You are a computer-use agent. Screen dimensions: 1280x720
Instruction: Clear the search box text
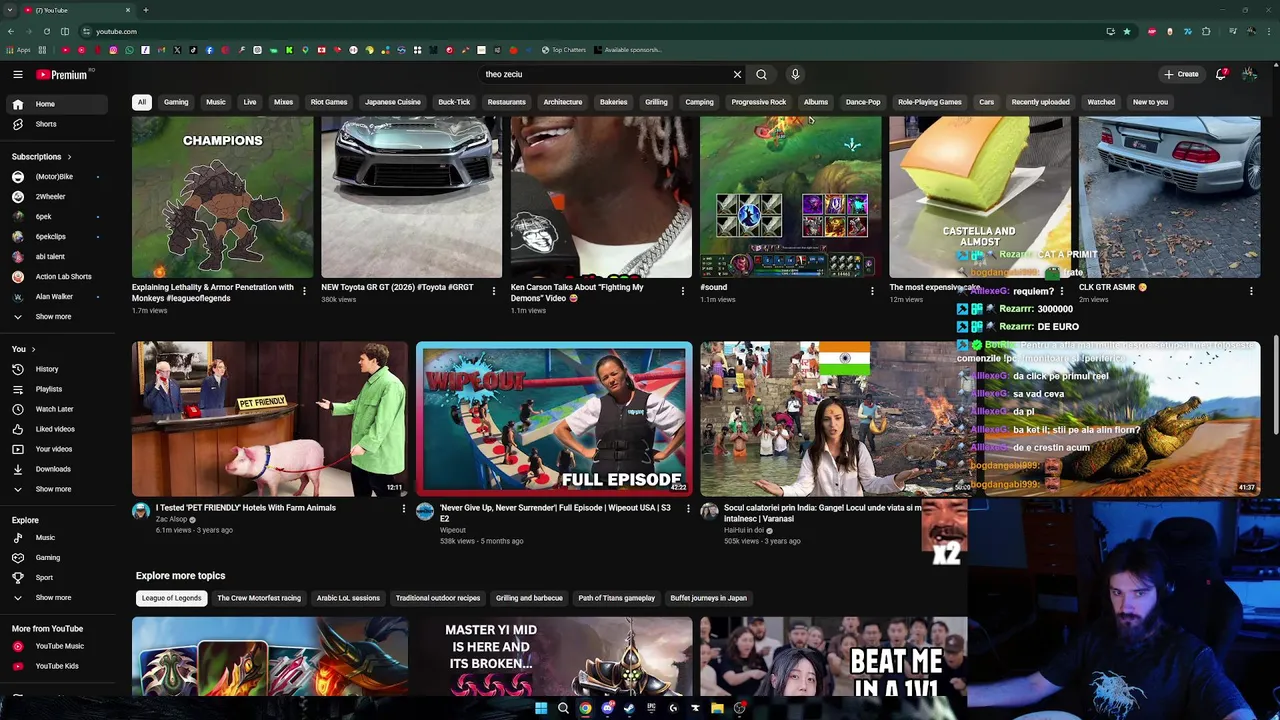coord(737,74)
